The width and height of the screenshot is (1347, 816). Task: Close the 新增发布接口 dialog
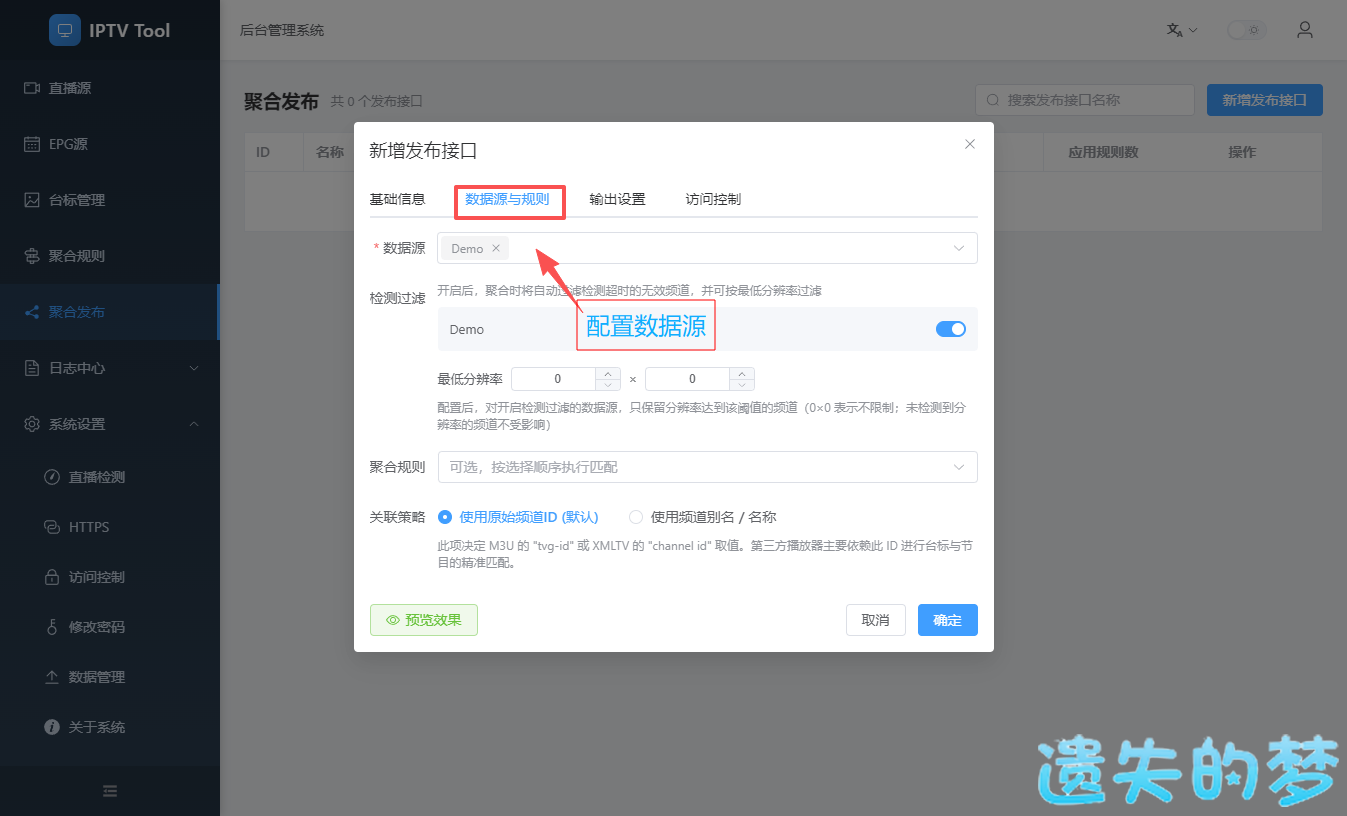[x=969, y=144]
